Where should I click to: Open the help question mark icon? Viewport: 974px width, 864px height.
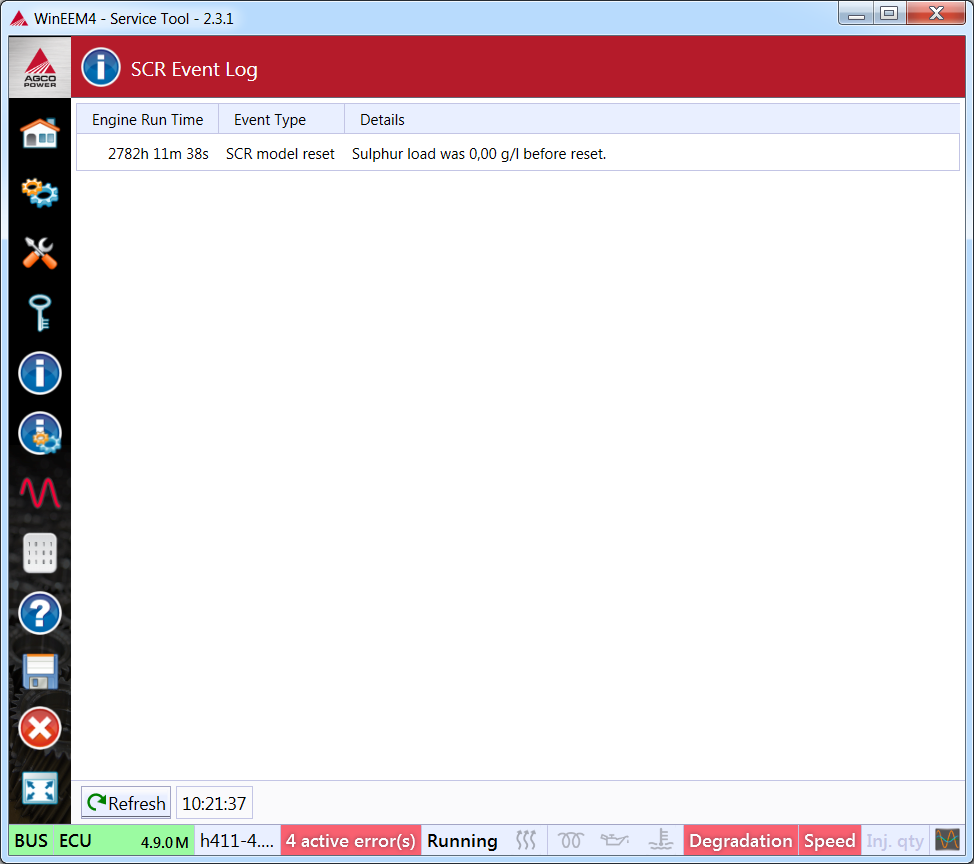tap(40, 613)
